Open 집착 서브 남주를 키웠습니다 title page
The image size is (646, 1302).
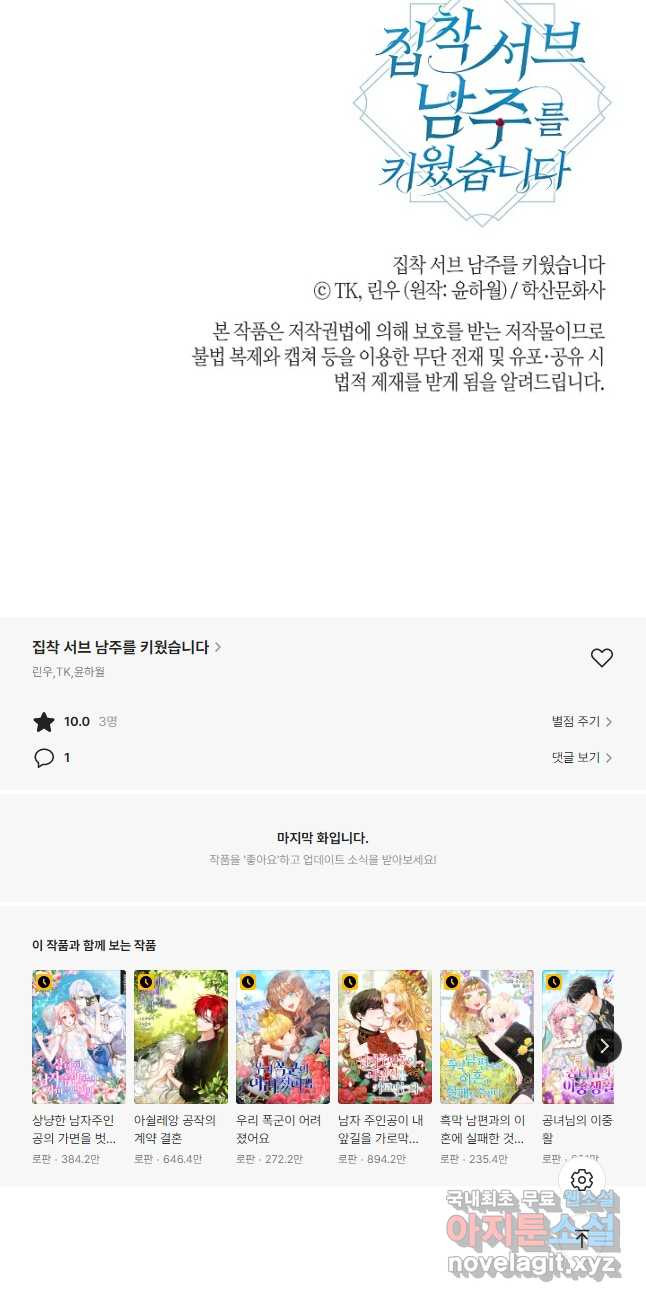(x=127, y=647)
